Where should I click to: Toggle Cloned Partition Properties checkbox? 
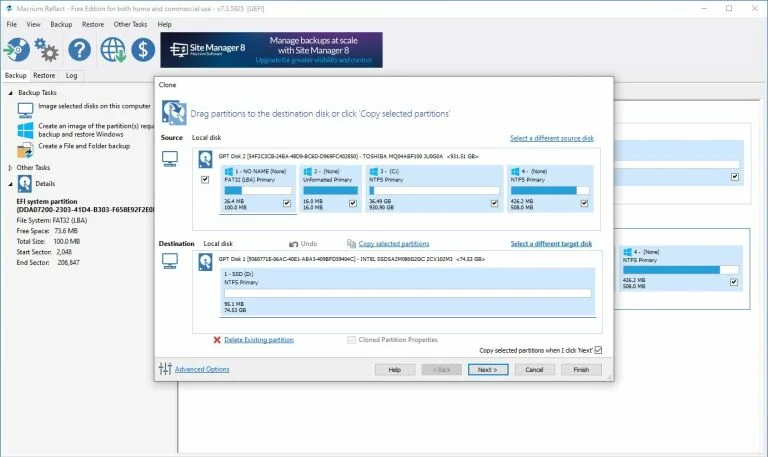click(351, 339)
